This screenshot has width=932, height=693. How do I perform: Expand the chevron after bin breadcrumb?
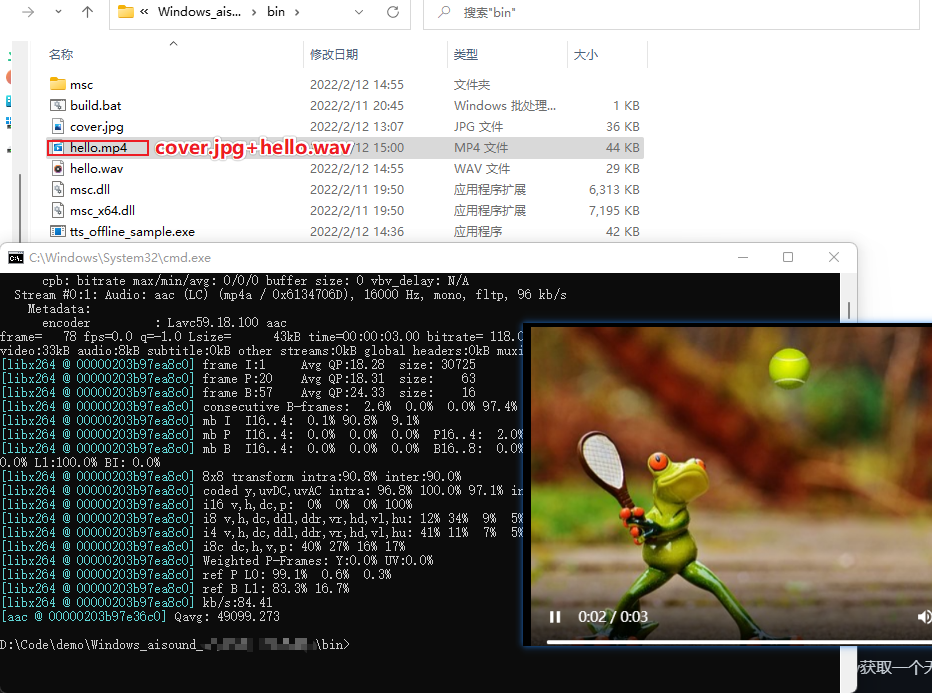coord(297,12)
